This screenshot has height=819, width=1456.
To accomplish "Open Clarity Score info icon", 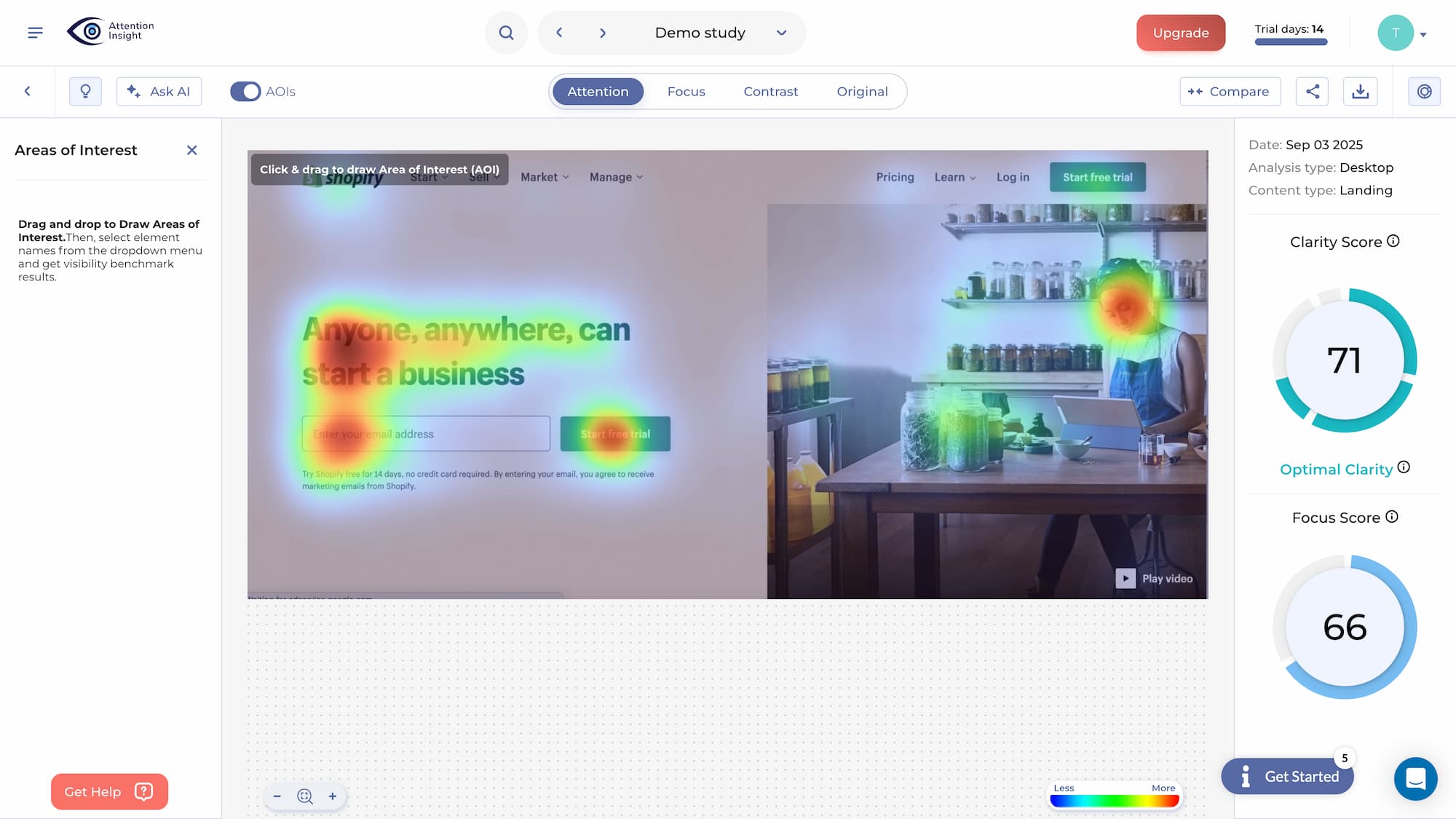I will pyautogui.click(x=1393, y=241).
